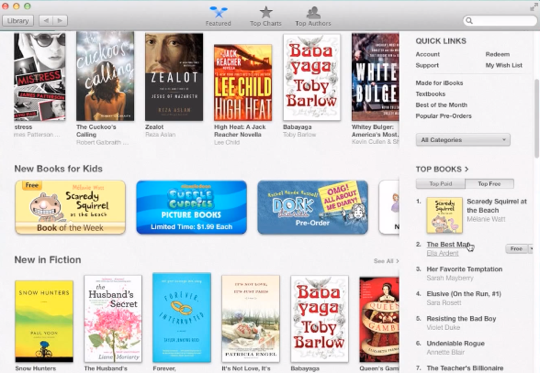This screenshot has width=540, height=373.
Task: Select 'Undeniable Rogue' chart entry
Action: pos(455,343)
